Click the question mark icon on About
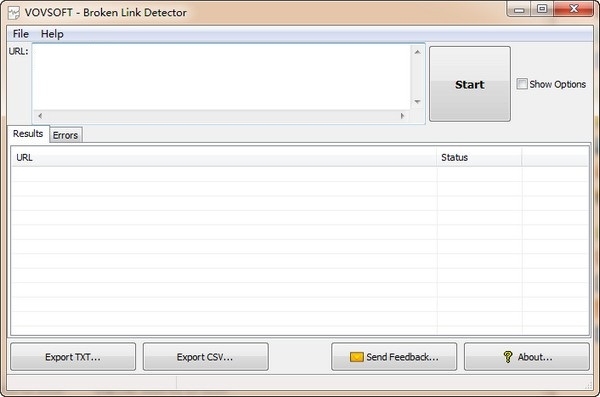Viewport: 600px width, 397px height. (x=507, y=357)
